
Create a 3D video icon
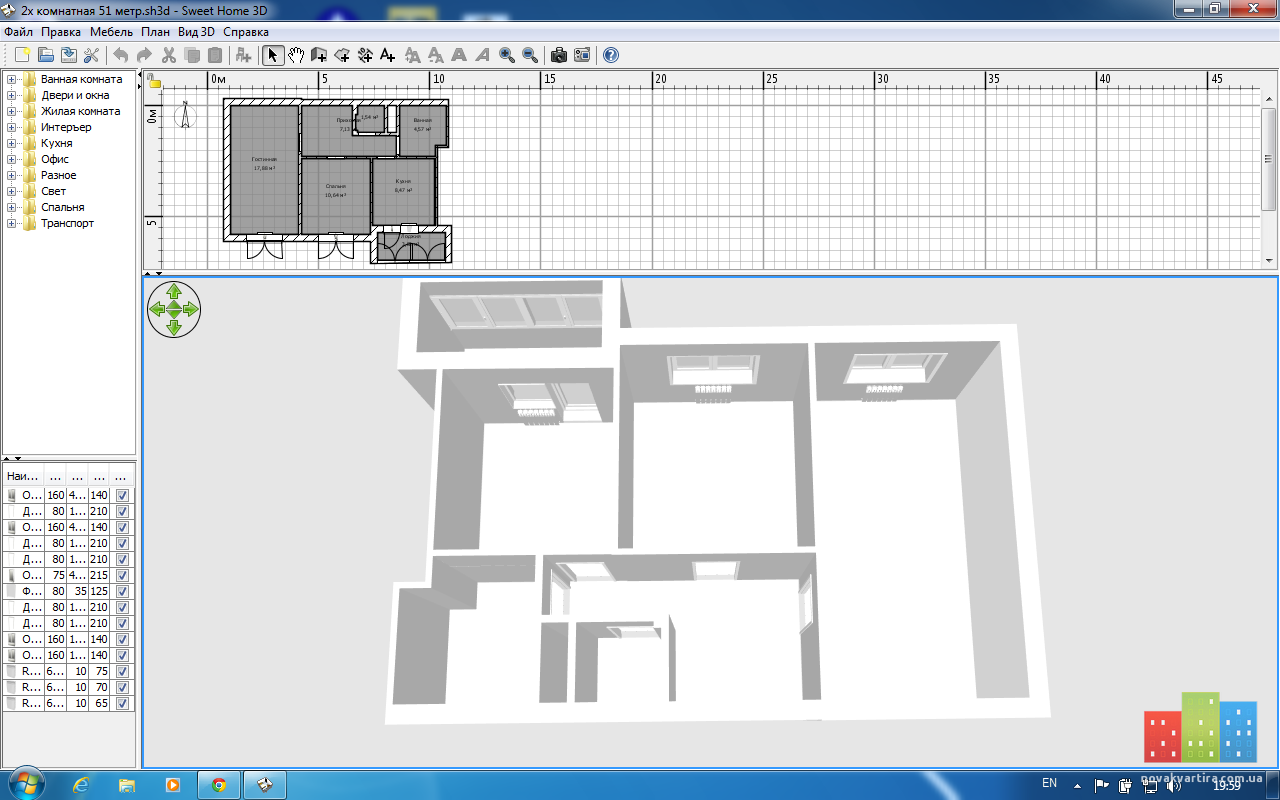tap(582, 55)
